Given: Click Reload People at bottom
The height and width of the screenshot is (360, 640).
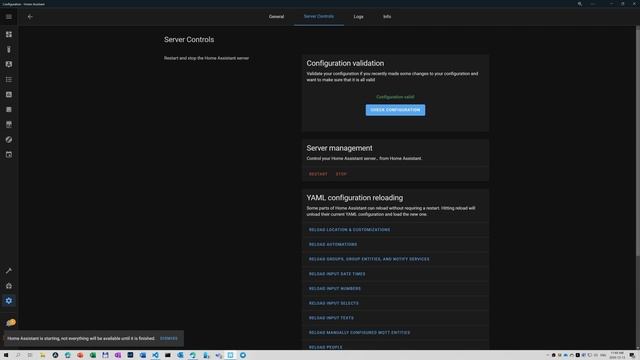Looking at the screenshot, I should [x=325, y=347].
